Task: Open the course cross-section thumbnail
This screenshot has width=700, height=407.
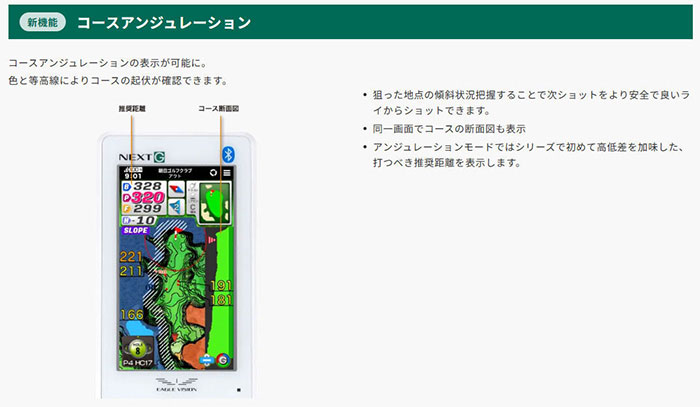Action: [211, 202]
